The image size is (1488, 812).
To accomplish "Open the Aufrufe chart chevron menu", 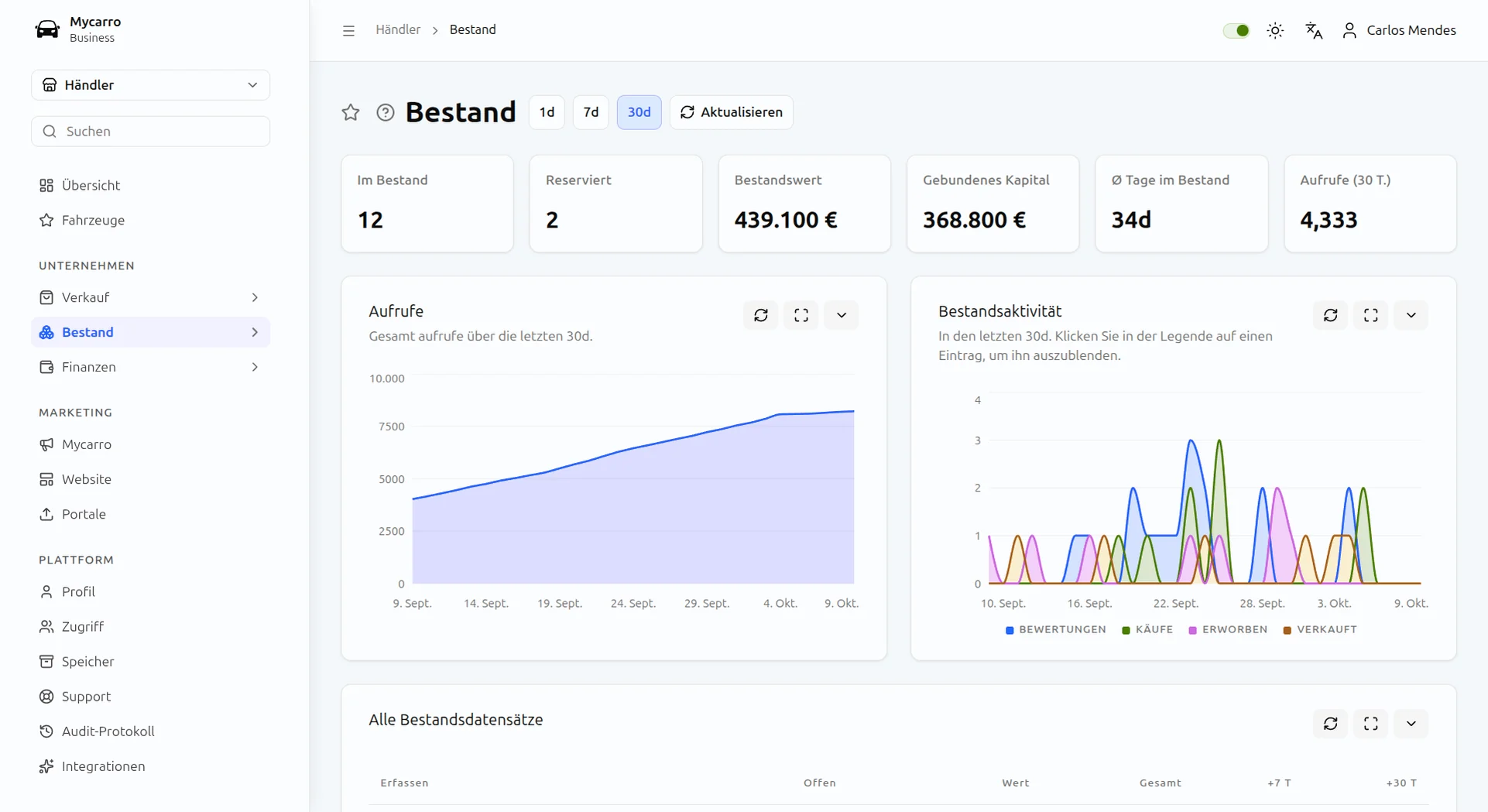I will 842,315.
